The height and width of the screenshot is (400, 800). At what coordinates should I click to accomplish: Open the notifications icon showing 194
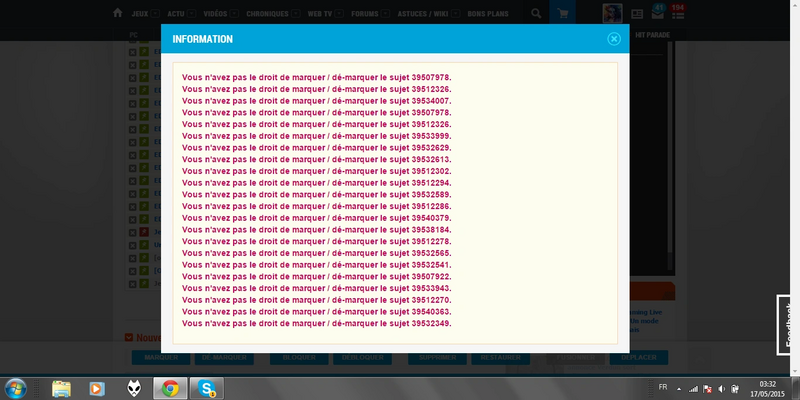[x=677, y=13]
